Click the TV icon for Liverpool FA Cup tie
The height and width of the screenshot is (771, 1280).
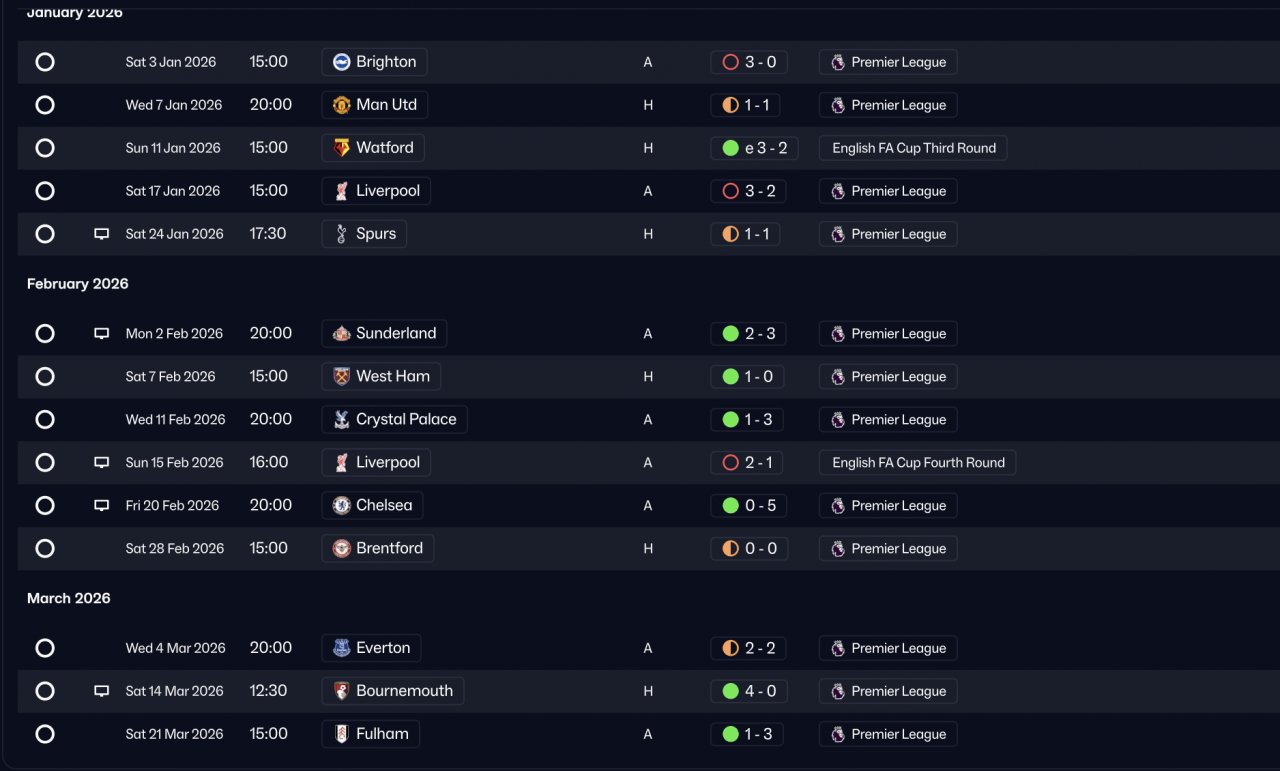pos(101,463)
